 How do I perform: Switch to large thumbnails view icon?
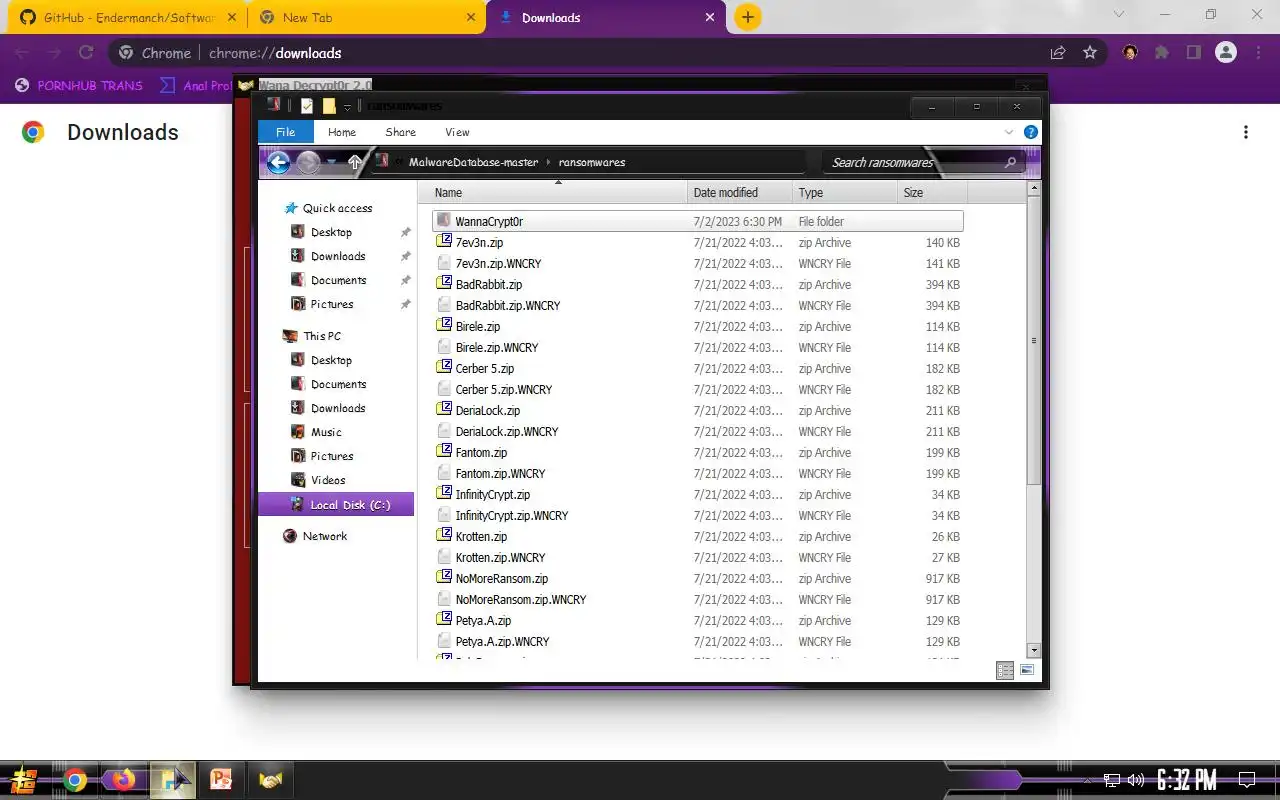(x=1027, y=671)
